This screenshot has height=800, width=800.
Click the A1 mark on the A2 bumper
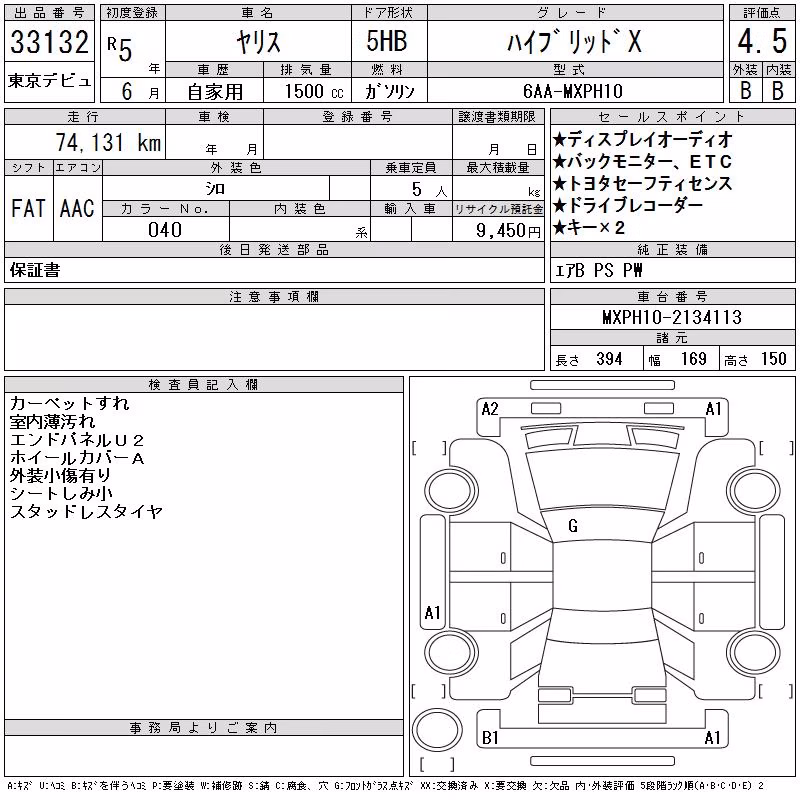713,409
